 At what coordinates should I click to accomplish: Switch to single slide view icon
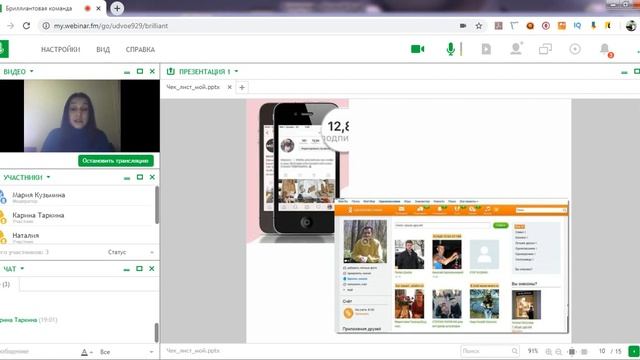pos(572,351)
